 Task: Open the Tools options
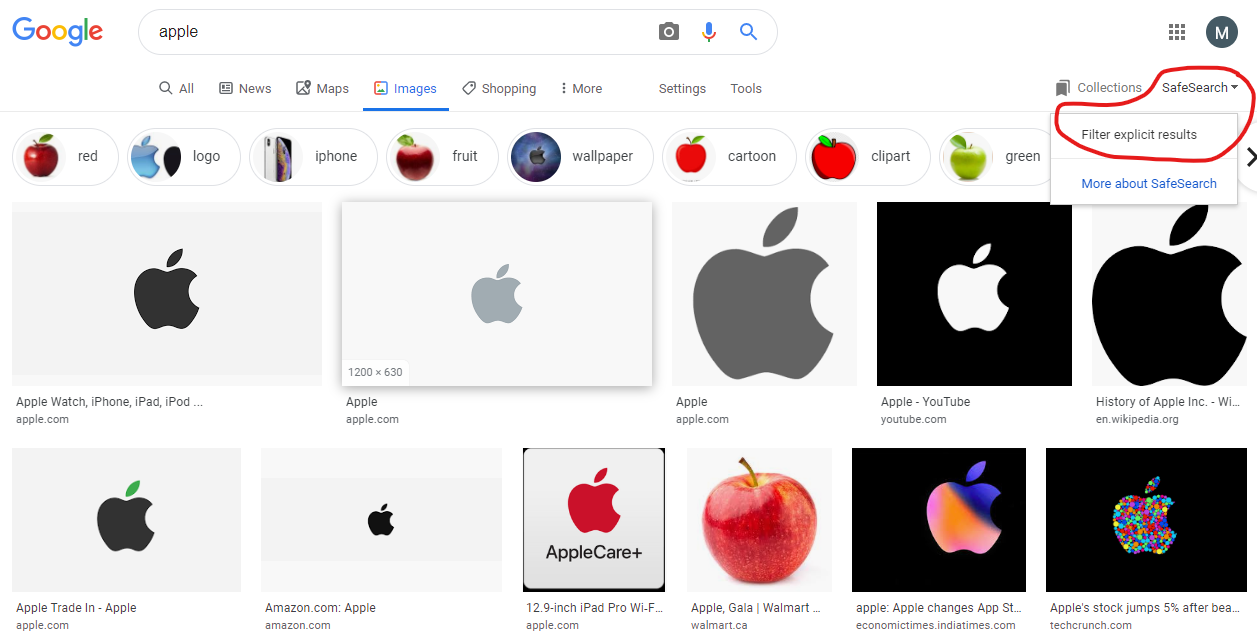tap(746, 88)
